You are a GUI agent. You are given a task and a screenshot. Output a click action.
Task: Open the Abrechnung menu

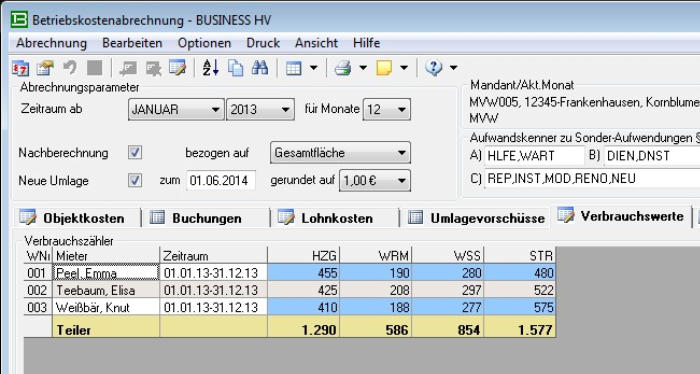tap(52, 43)
